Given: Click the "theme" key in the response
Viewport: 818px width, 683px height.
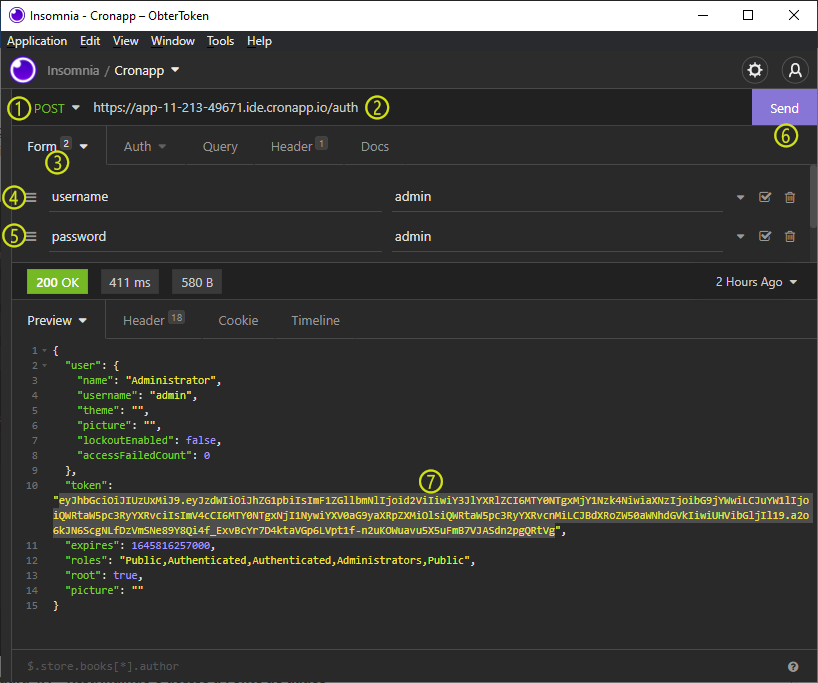Looking at the screenshot, I should pos(98,411).
